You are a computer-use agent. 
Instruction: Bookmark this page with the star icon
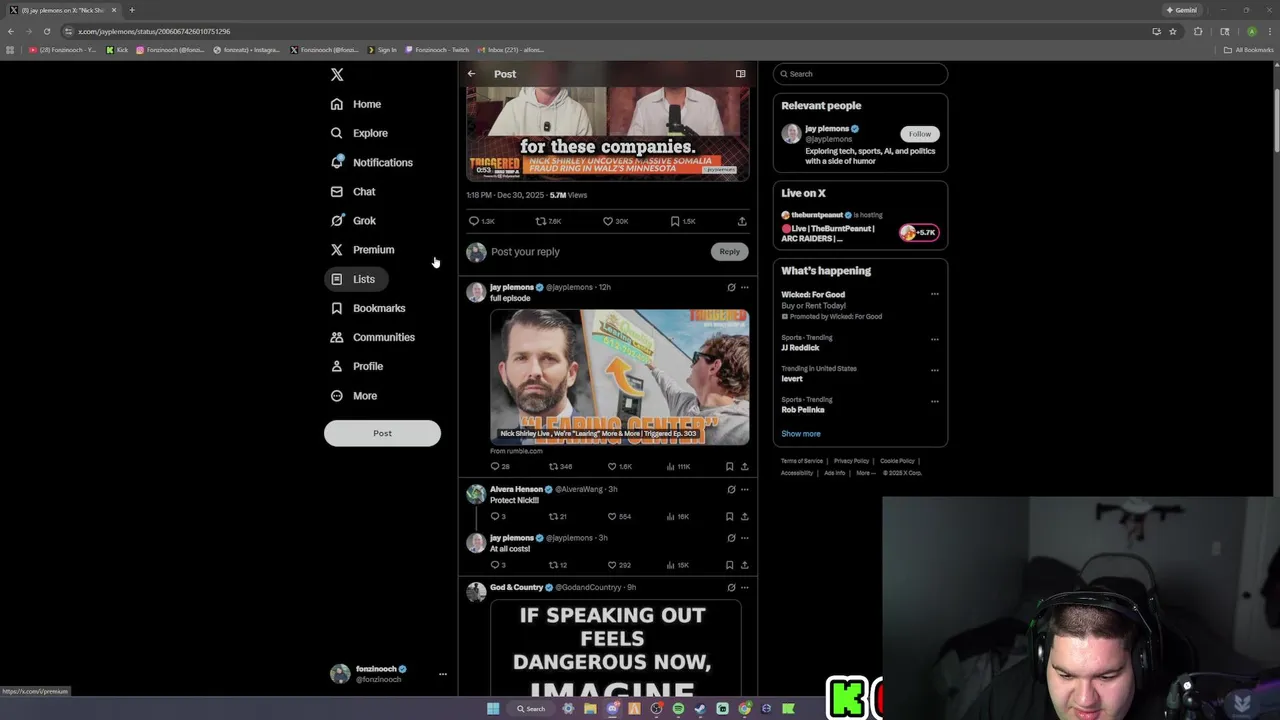(x=1173, y=31)
